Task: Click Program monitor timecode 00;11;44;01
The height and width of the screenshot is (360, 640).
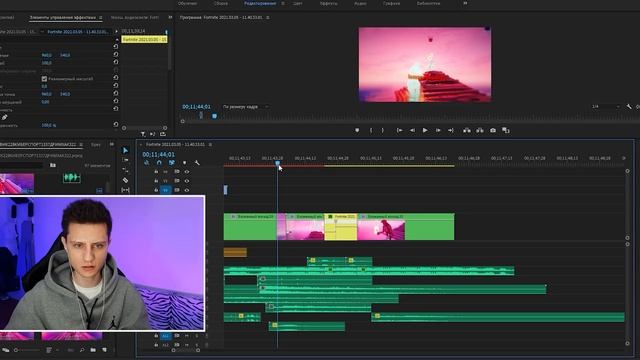Action: [196, 107]
